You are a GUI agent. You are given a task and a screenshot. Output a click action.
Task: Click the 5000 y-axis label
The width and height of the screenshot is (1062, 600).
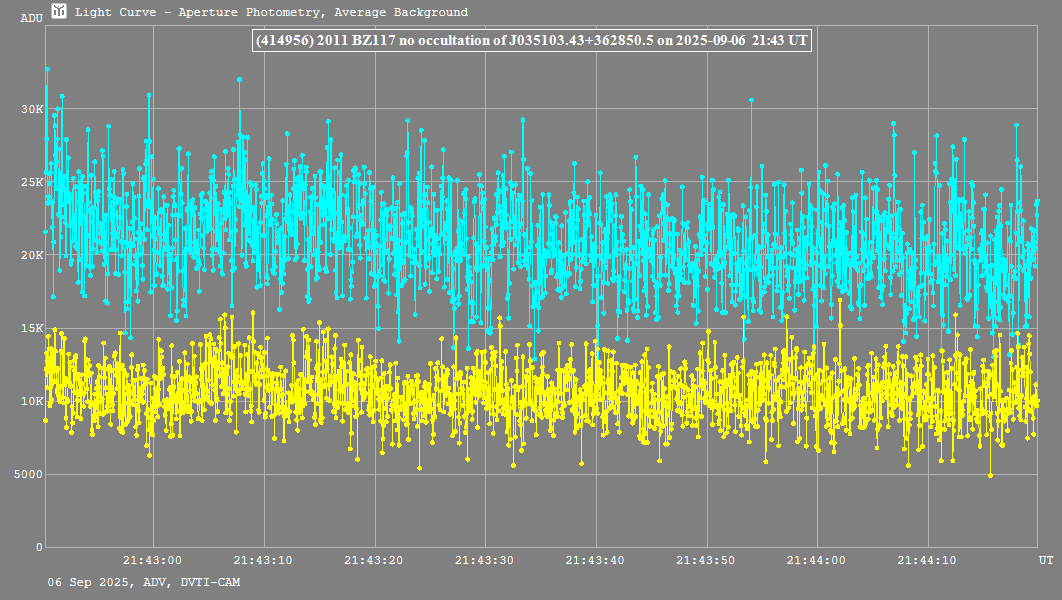tap(27, 474)
